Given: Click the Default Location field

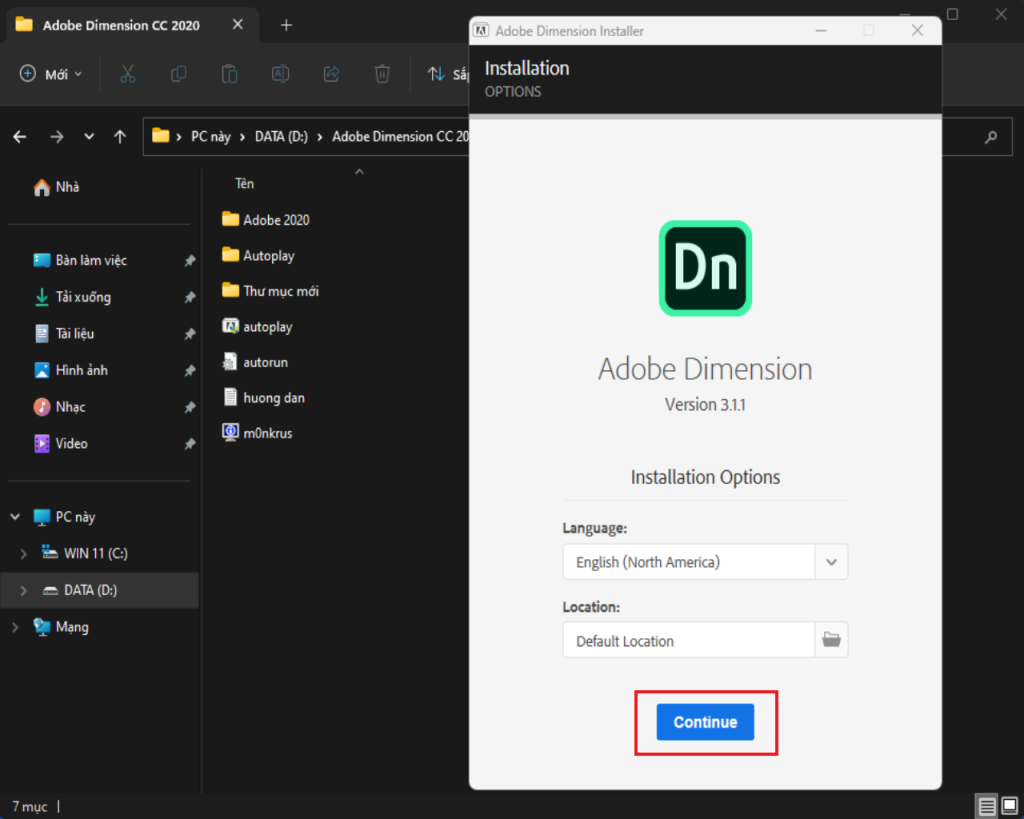Looking at the screenshot, I should [x=689, y=640].
